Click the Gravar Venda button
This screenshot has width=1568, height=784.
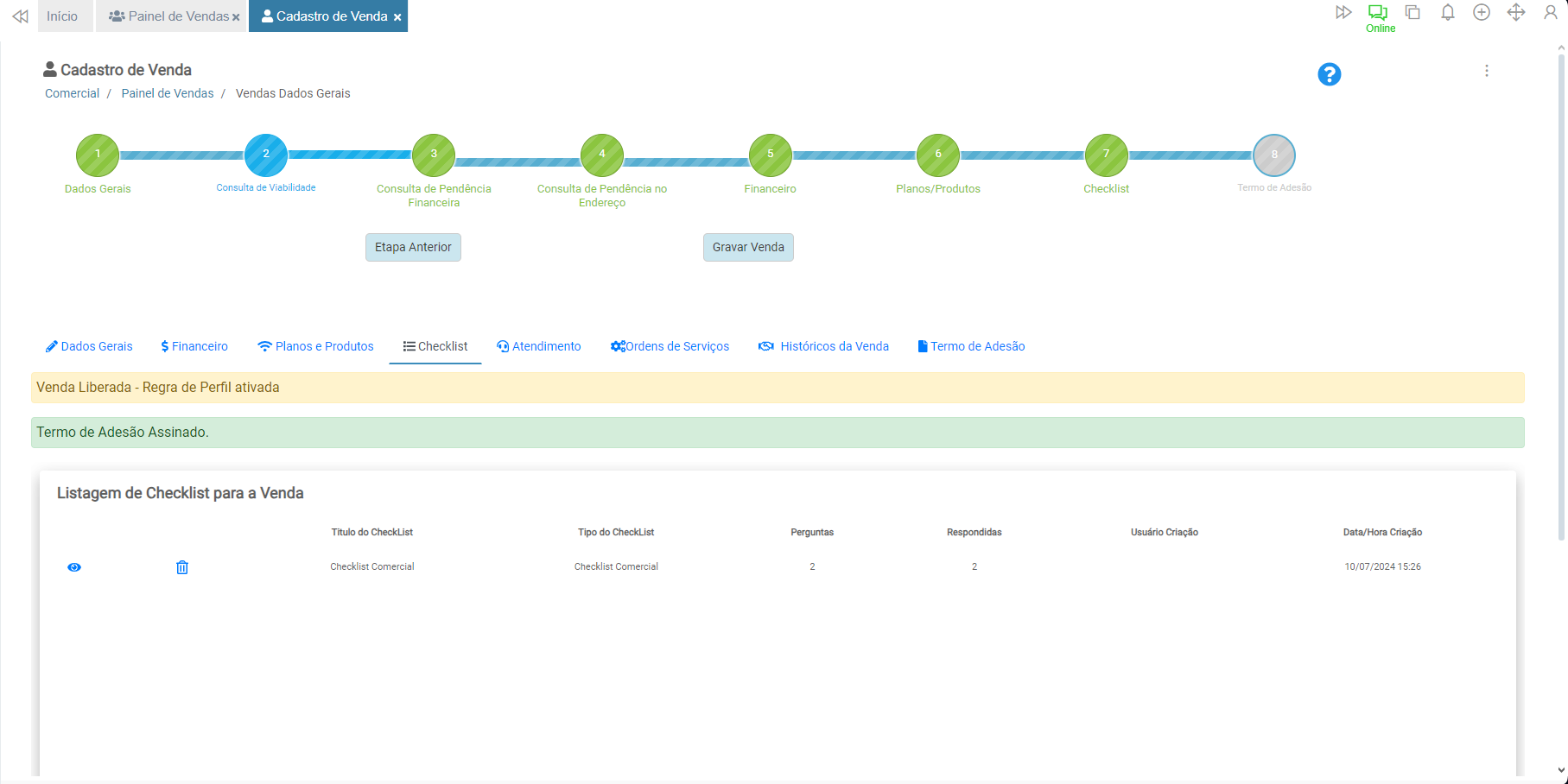(x=748, y=247)
